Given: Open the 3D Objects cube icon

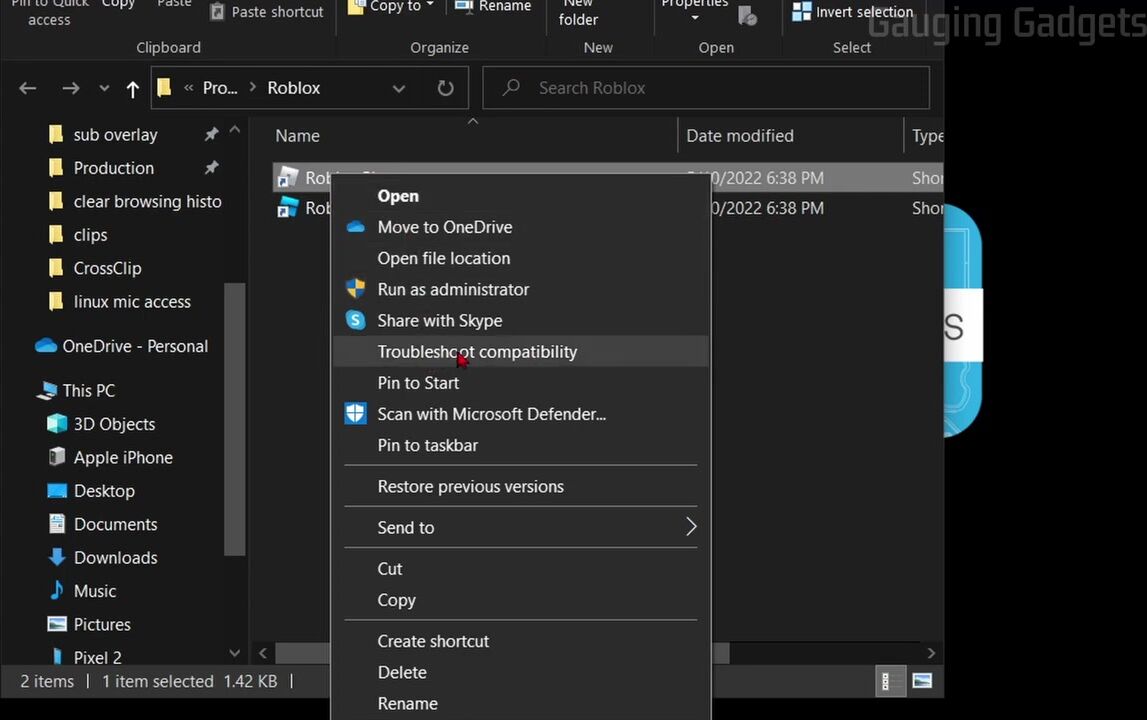Looking at the screenshot, I should pos(56,424).
